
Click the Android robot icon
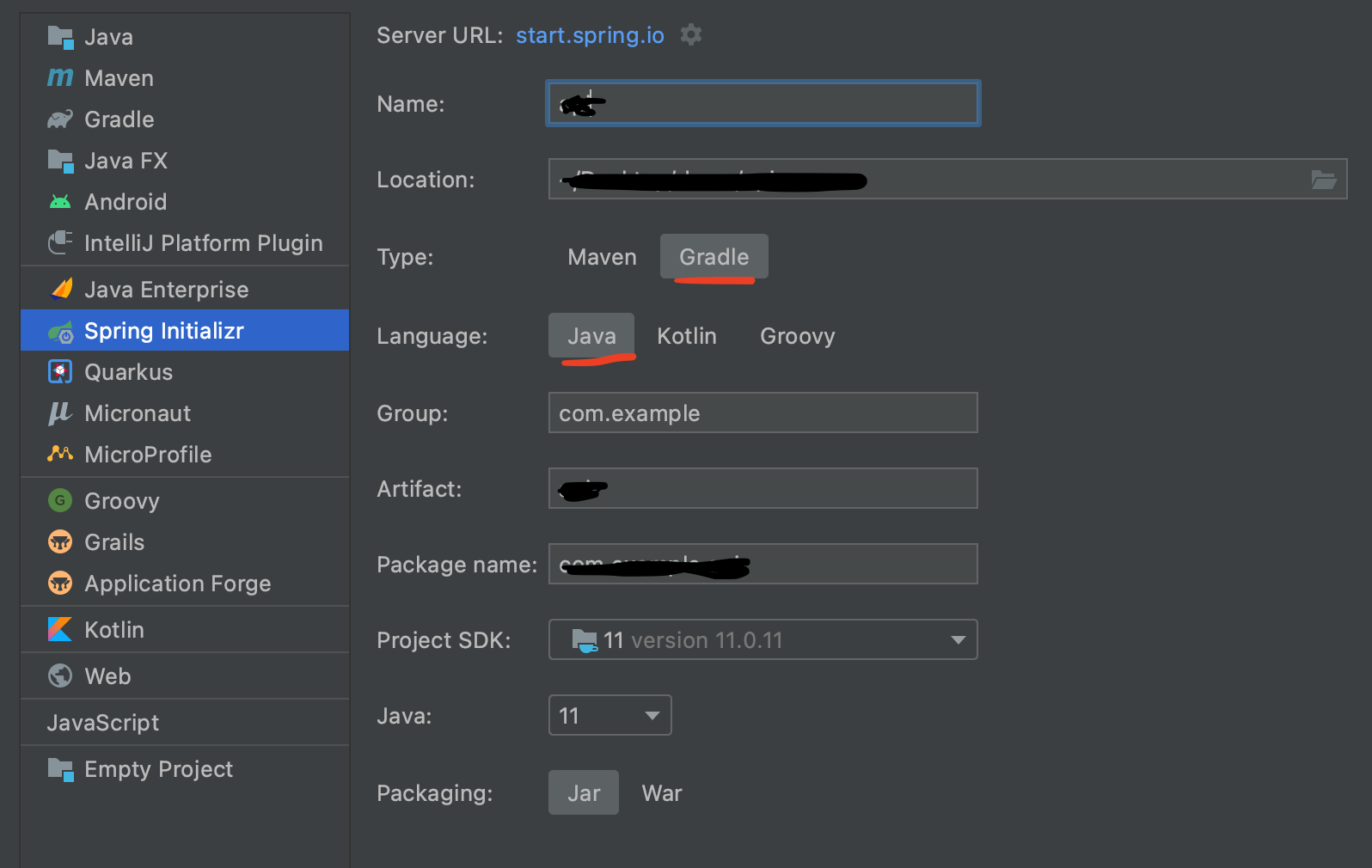click(60, 202)
